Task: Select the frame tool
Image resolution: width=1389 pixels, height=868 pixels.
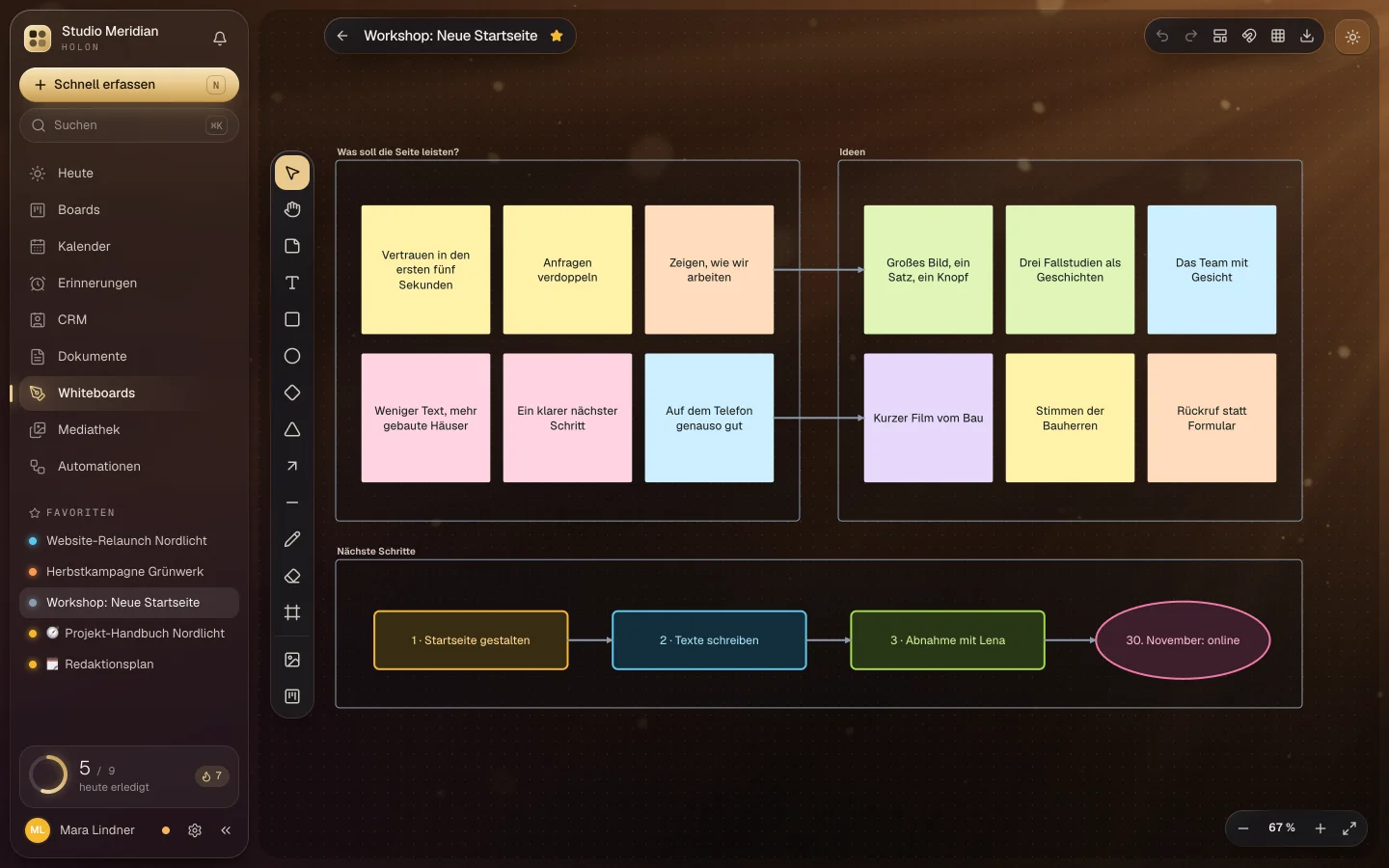Action: click(292, 613)
